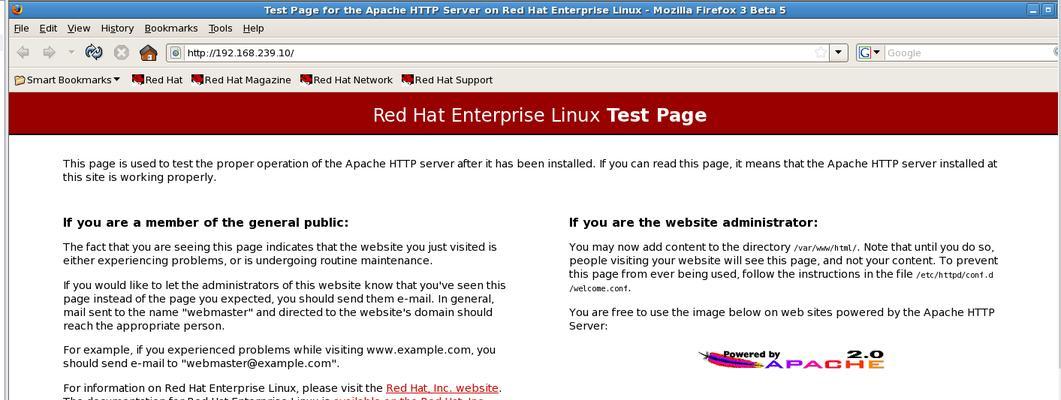
Task: Go to the Home page
Action: pos(148,53)
